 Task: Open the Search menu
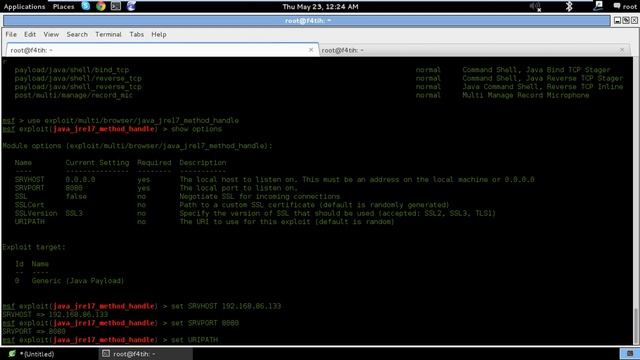coord(77,35)
